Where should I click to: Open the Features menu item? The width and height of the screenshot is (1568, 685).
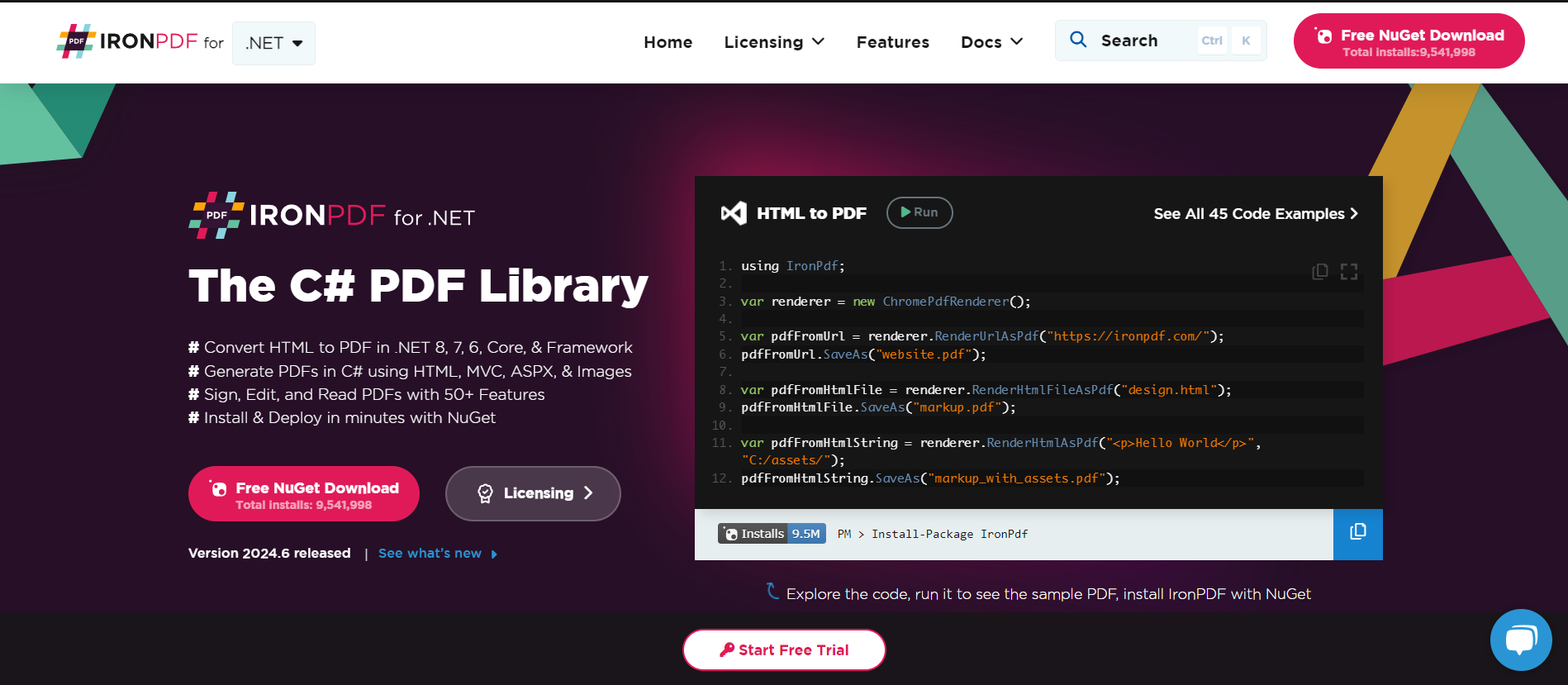pyautogui.click(x=892, y=42)
